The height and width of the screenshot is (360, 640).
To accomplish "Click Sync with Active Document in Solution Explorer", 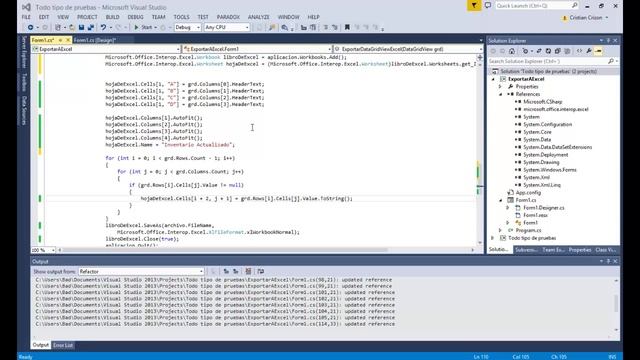I will [x=539, y=51].
